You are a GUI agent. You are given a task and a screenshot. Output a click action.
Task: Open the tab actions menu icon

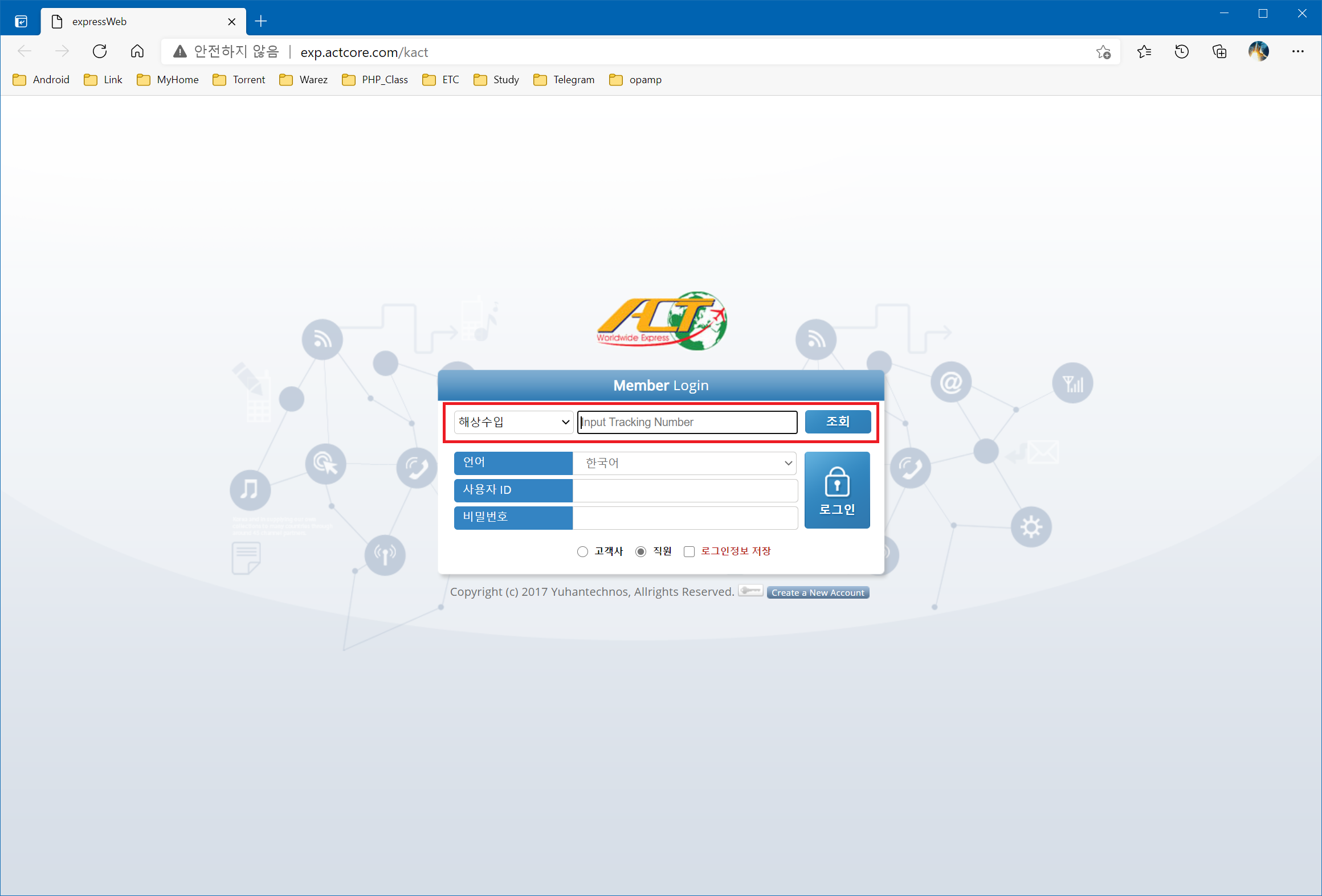pyautogui.click(x=21, y=22)
